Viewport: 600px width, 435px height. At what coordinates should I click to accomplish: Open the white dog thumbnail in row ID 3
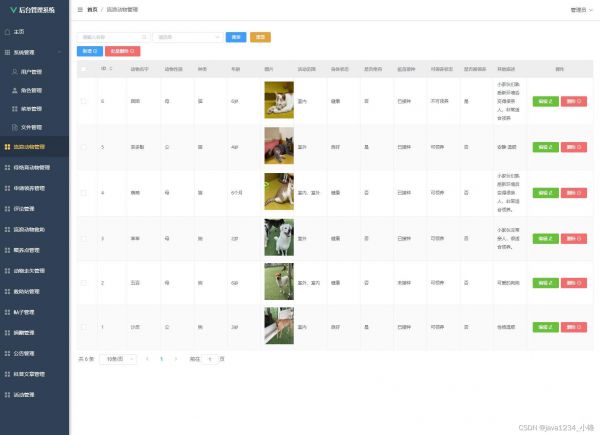pos(279,237)
